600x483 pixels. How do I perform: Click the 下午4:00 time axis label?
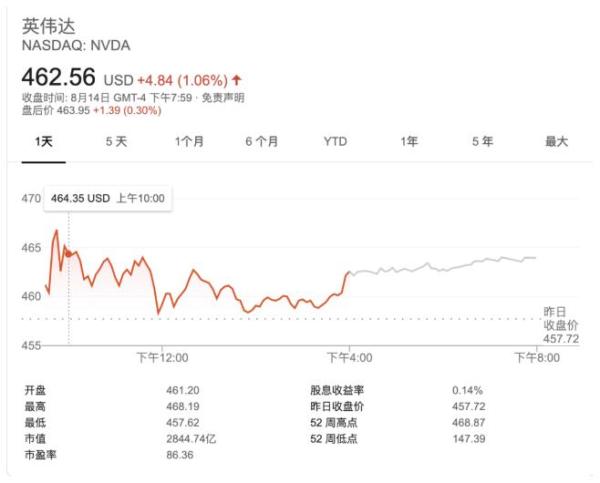point(349,356)
